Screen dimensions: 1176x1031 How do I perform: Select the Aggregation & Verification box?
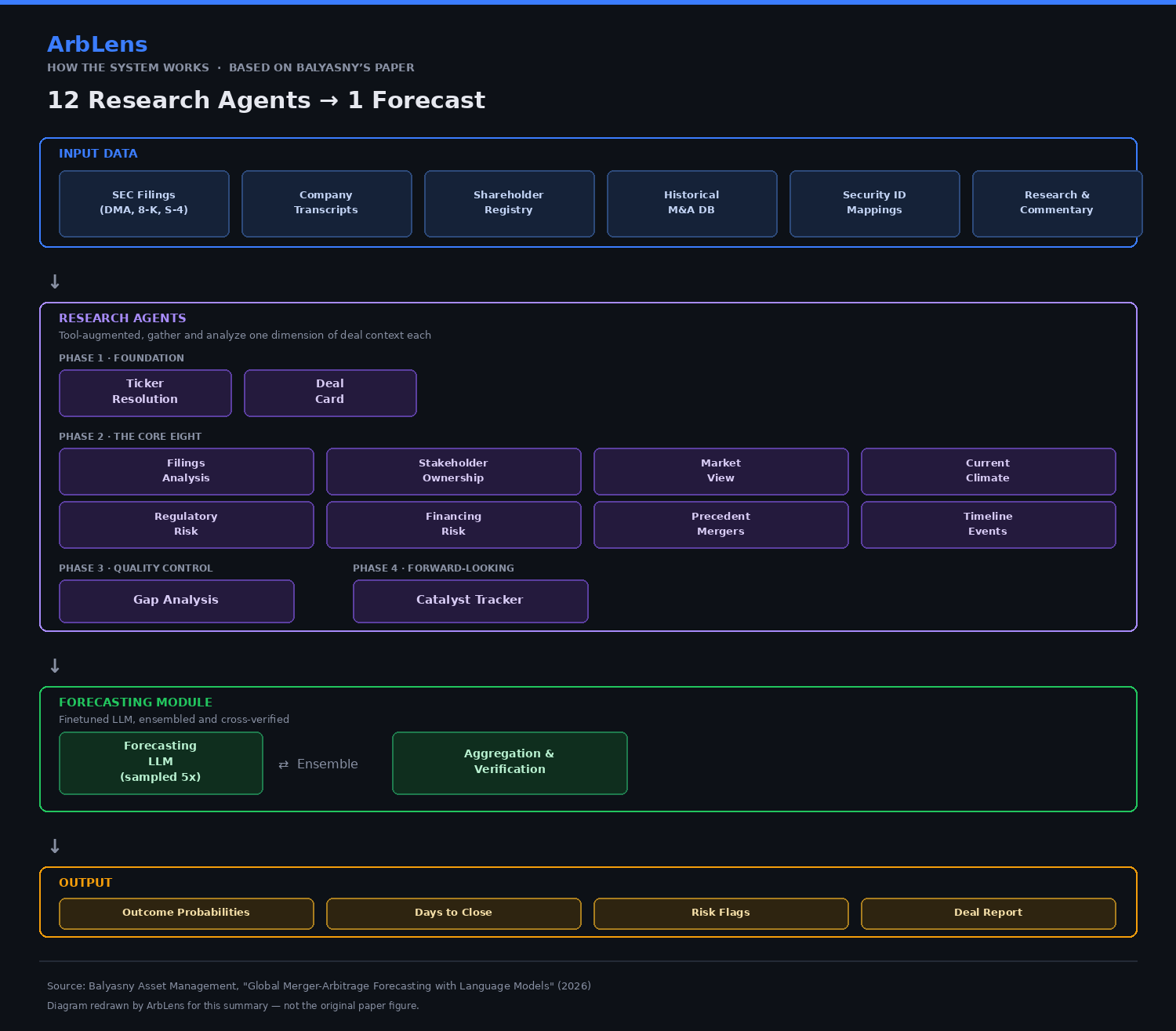(x=510, y=763)
